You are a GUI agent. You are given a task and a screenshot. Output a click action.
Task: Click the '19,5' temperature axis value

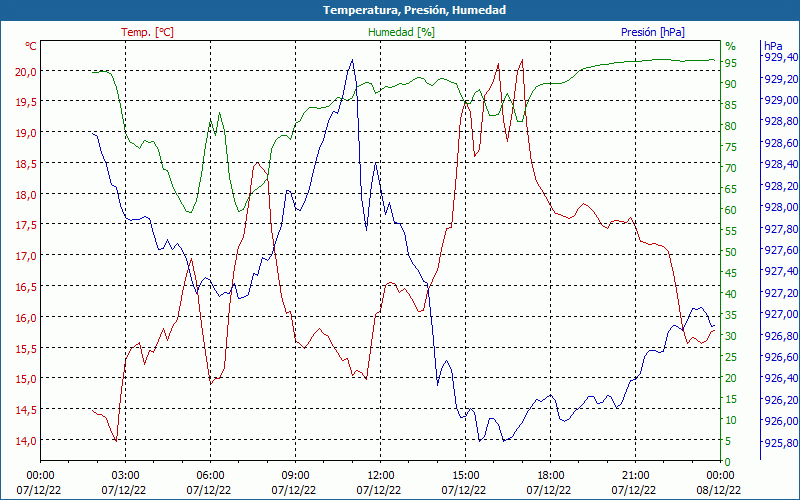pyautogui.click(x=26, y=102)
